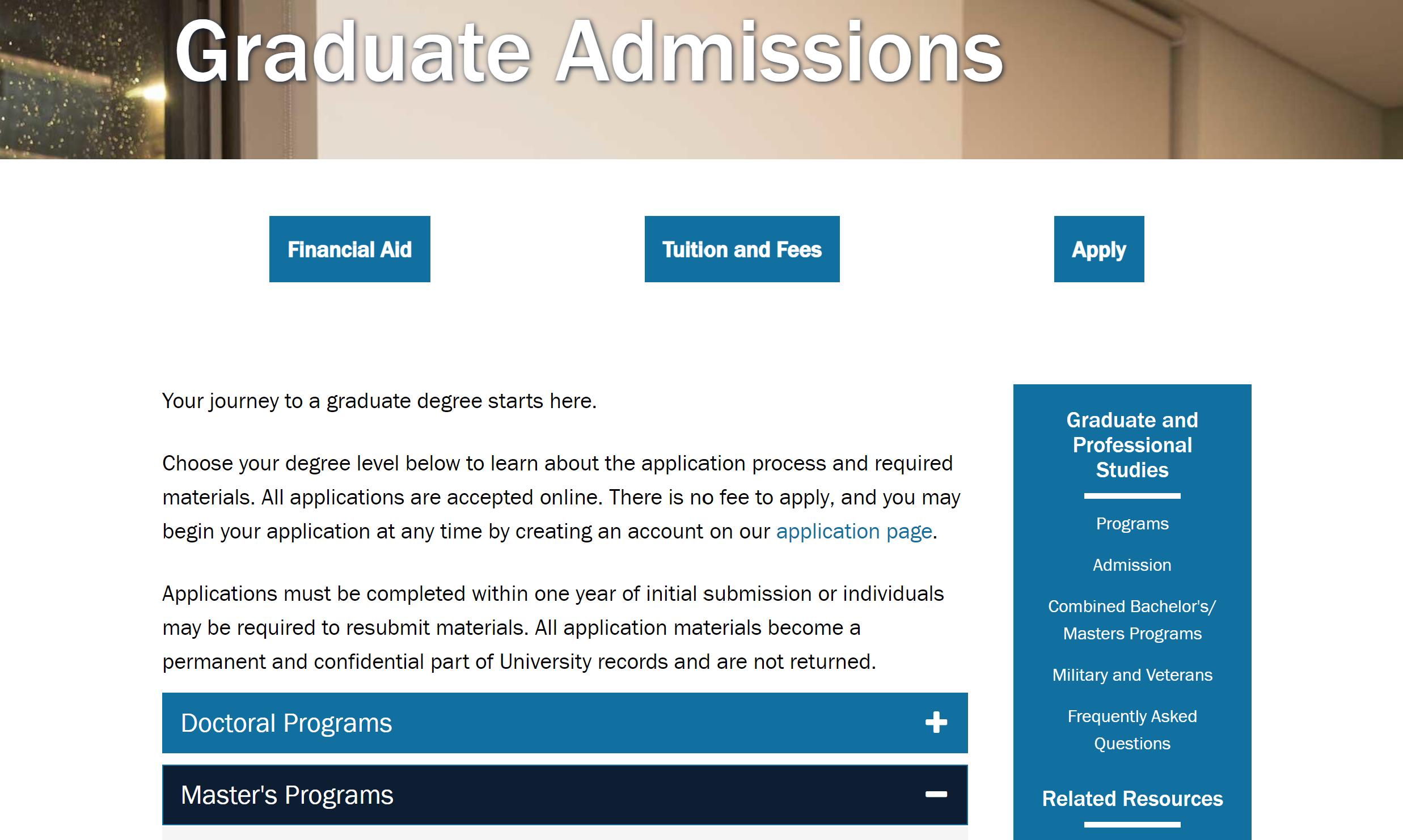
Task: Collapse the Master's Programs accordion
Action: click(565, 795)
